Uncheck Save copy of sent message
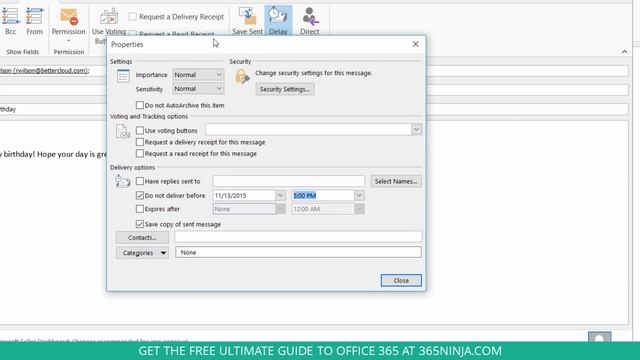Viewport: 640px width, 360px height. pos(140,224)
